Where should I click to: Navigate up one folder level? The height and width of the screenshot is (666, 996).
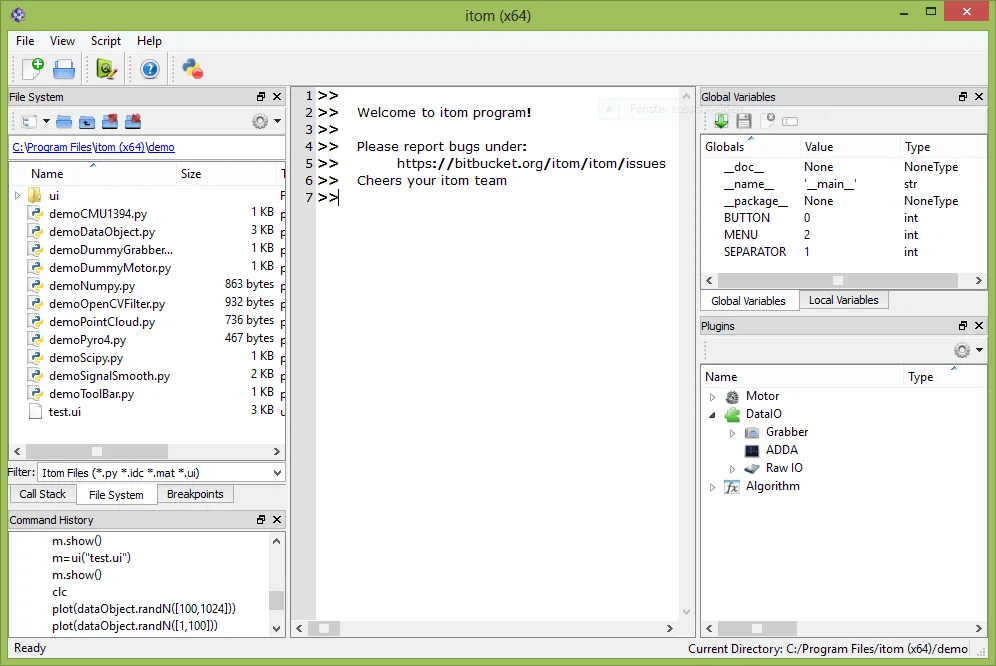[87, 121]
